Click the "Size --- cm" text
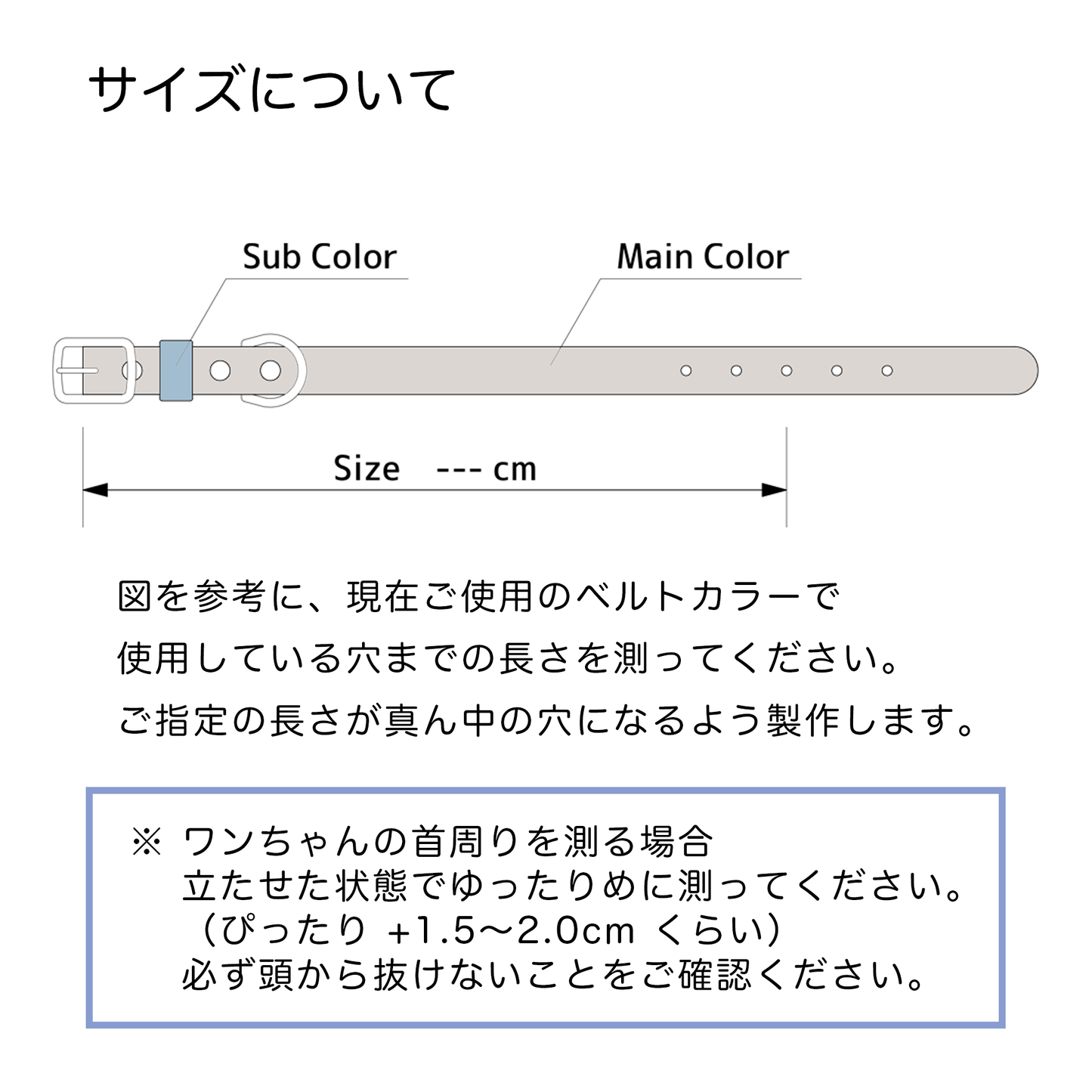The image size is (1092, 1092). point(435,469)
